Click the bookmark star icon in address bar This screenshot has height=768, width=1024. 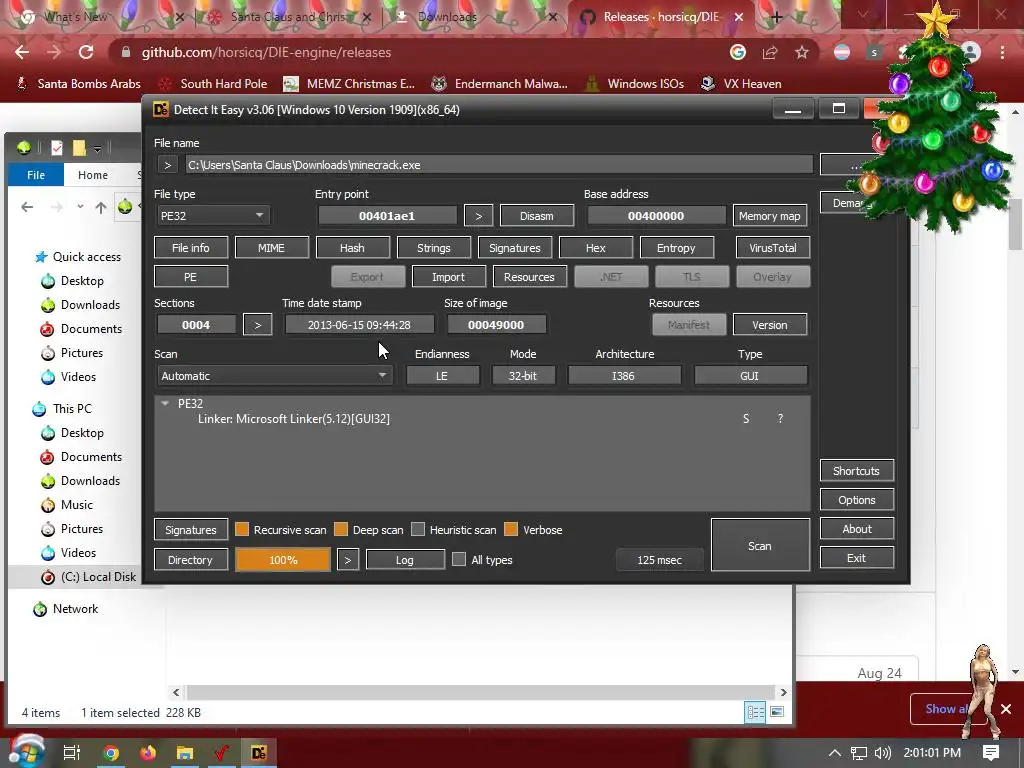(x=802, y=52)
